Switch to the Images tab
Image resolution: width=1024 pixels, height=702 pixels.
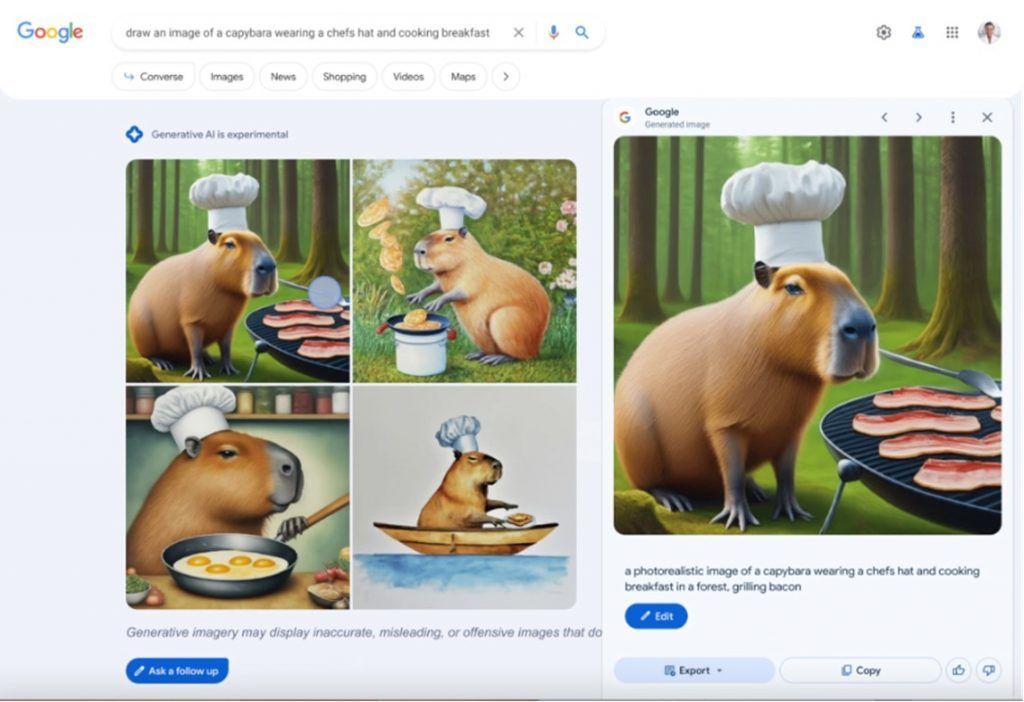[x=227, y=76]
